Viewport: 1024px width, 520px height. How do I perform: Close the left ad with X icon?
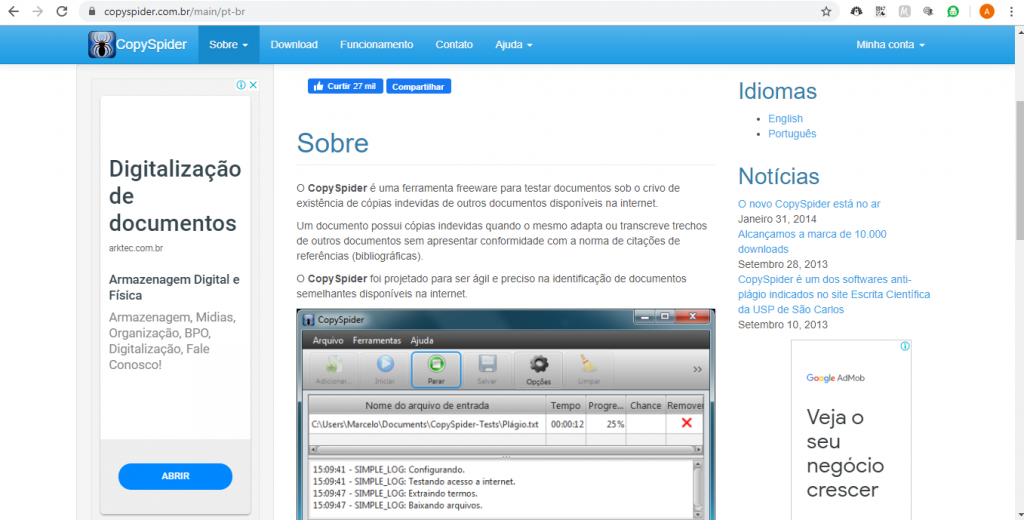click(253, 85)
